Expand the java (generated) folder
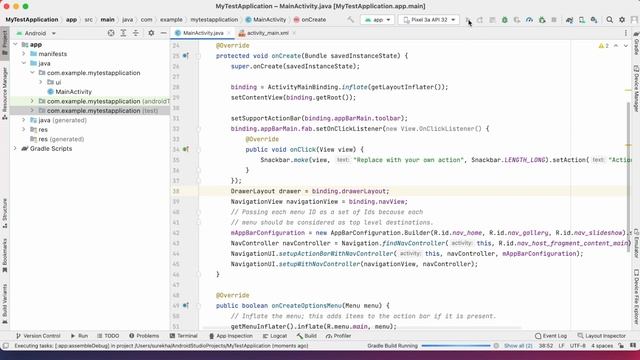The image size is (640, 360). click(24, 120)
